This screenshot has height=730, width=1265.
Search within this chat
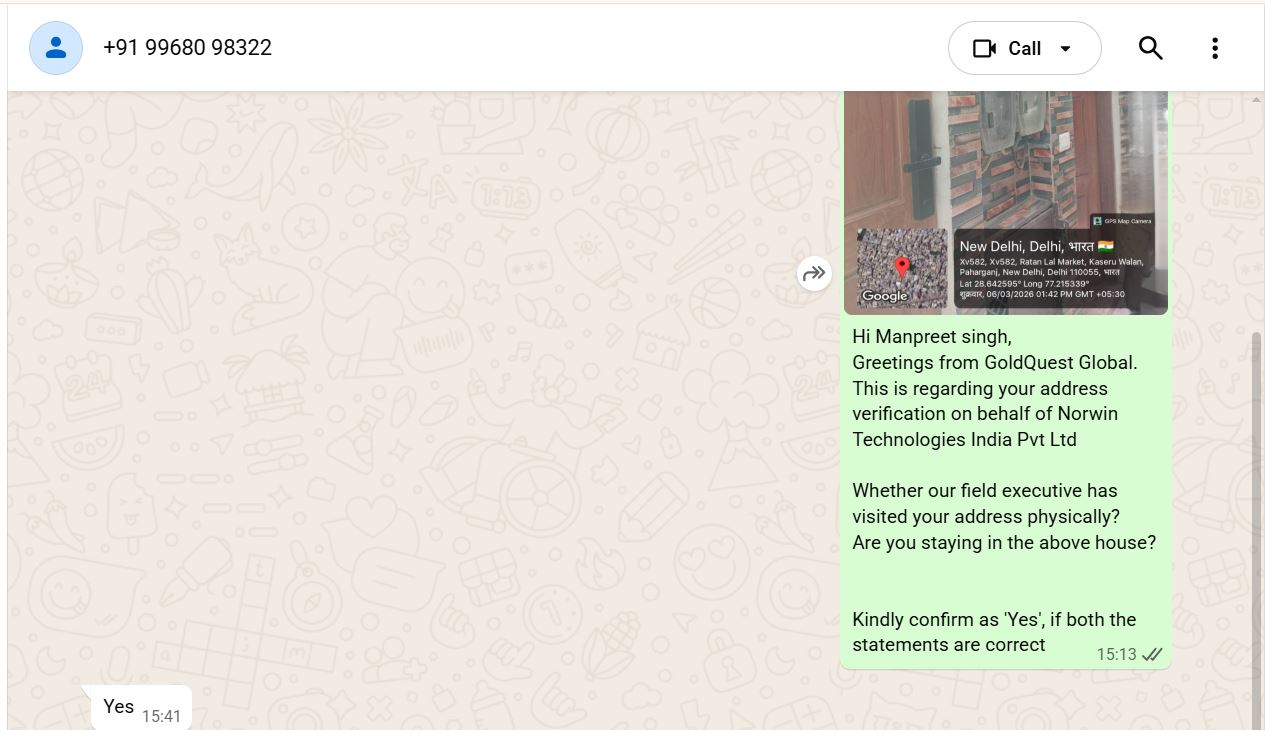point(1150,48)
